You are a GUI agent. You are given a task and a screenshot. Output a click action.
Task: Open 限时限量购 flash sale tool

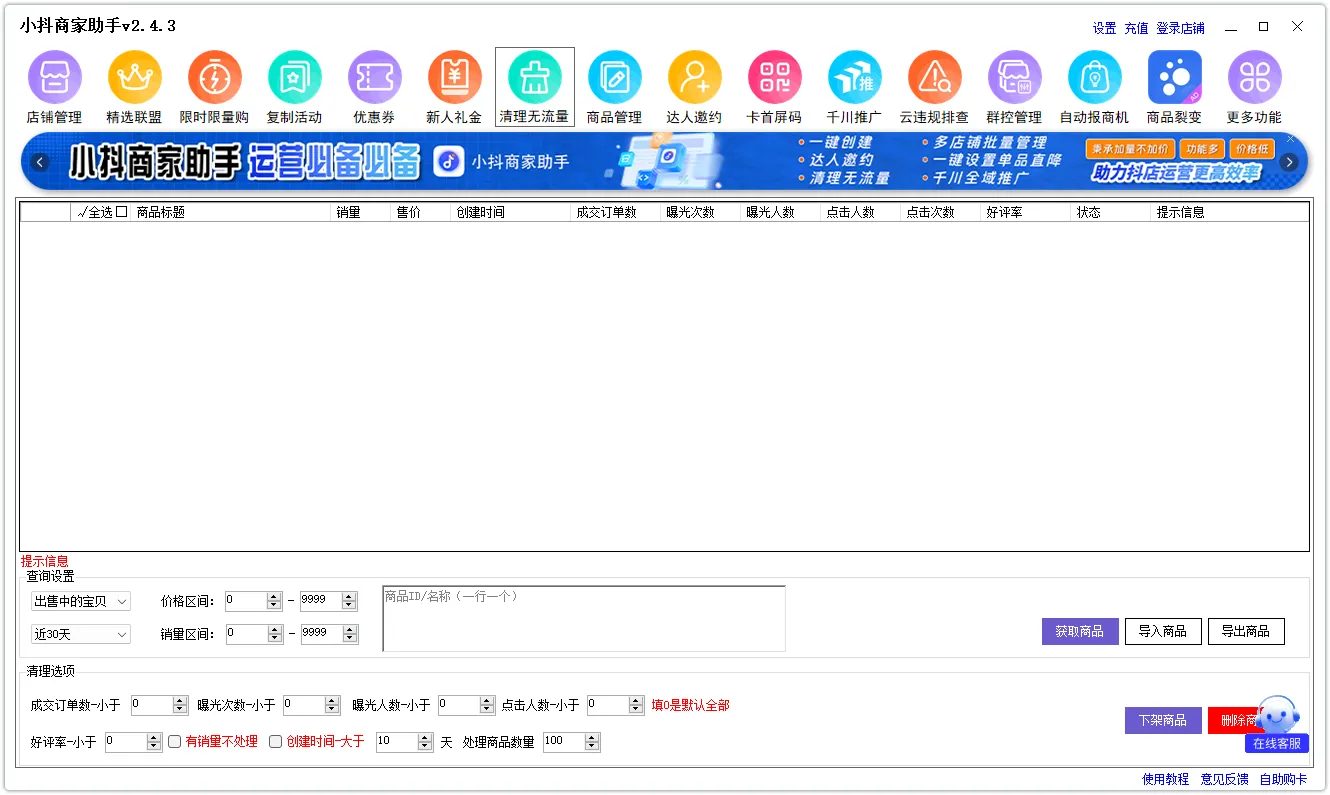point(214,78)
